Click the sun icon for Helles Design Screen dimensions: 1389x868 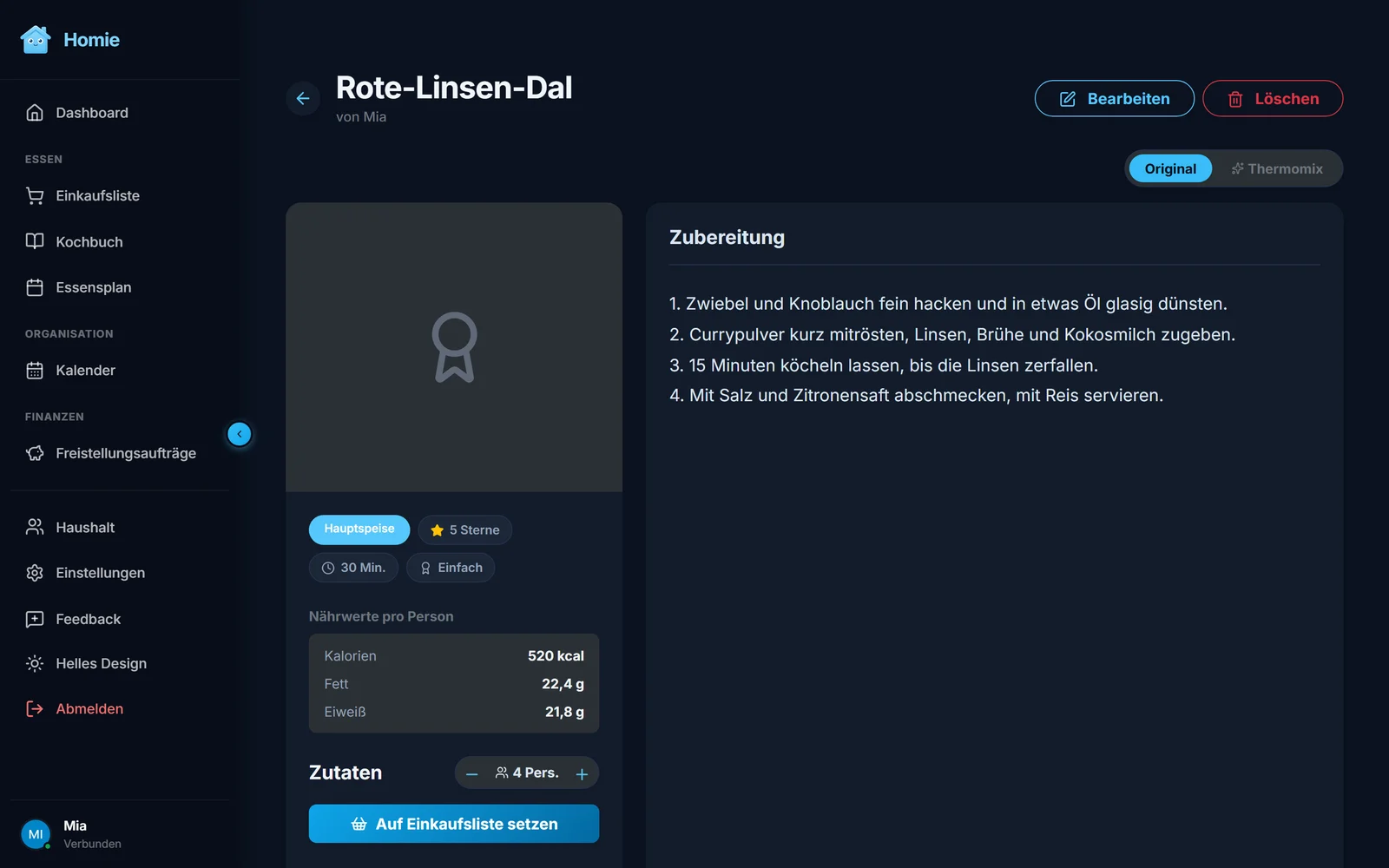pos(35,663)
